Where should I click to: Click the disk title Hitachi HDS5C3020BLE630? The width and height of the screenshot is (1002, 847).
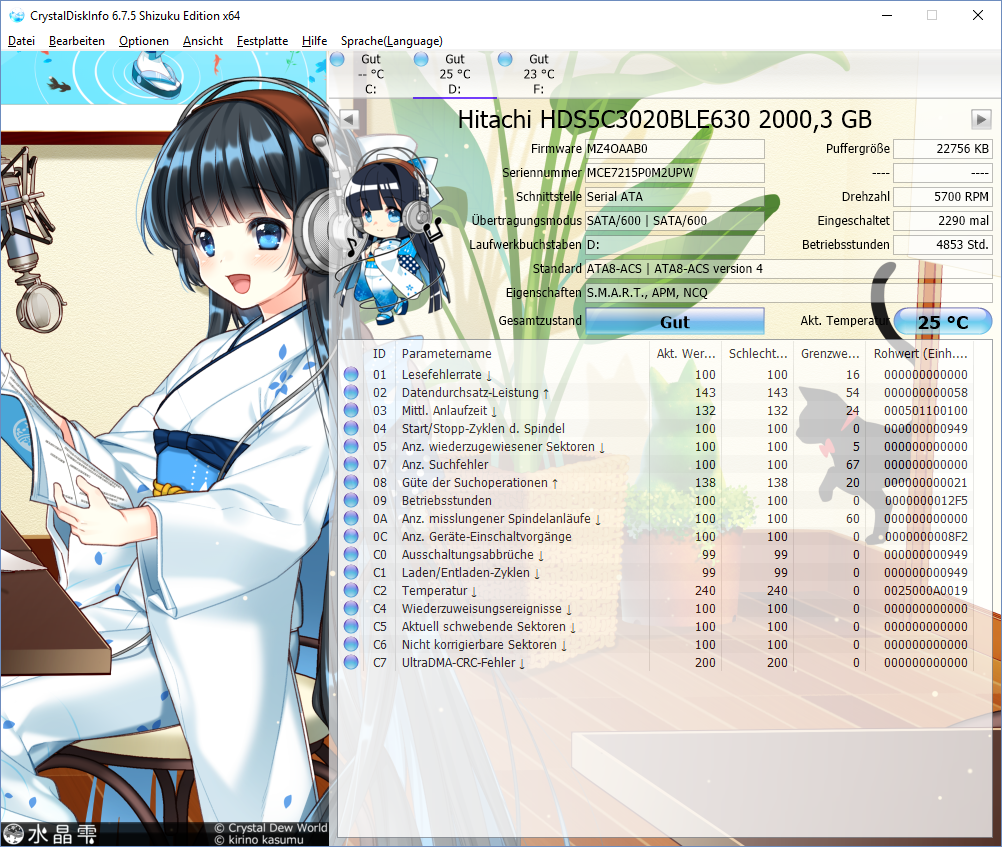point(665,120)
